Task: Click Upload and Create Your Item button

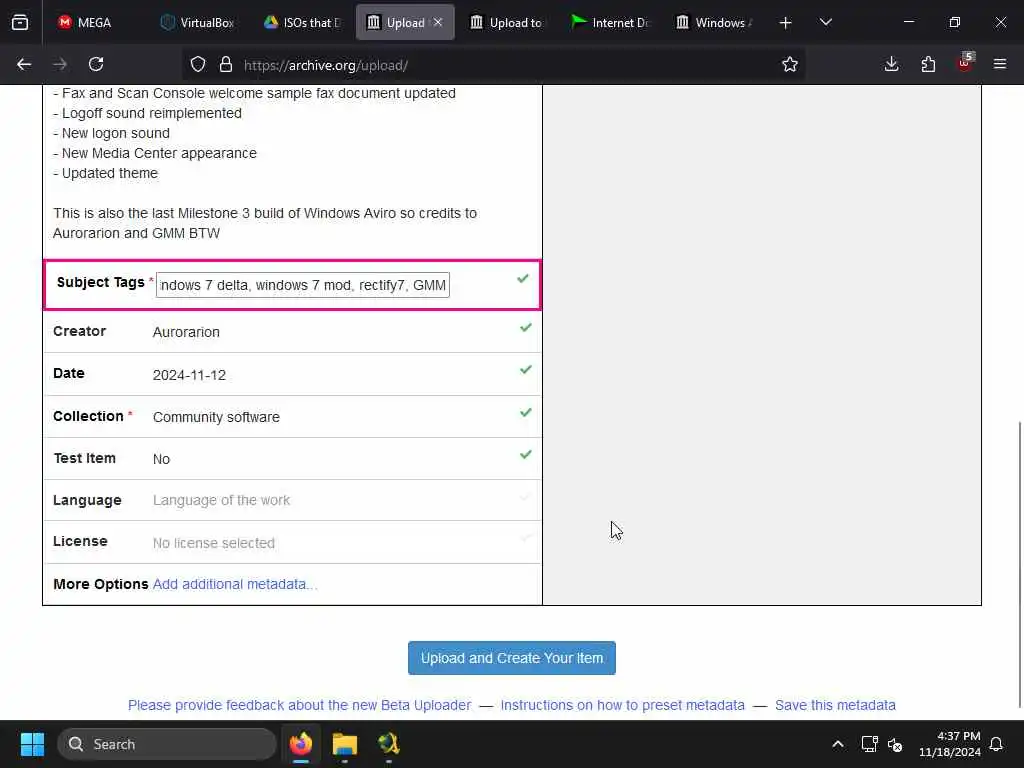Action: (x=512, y=658)
